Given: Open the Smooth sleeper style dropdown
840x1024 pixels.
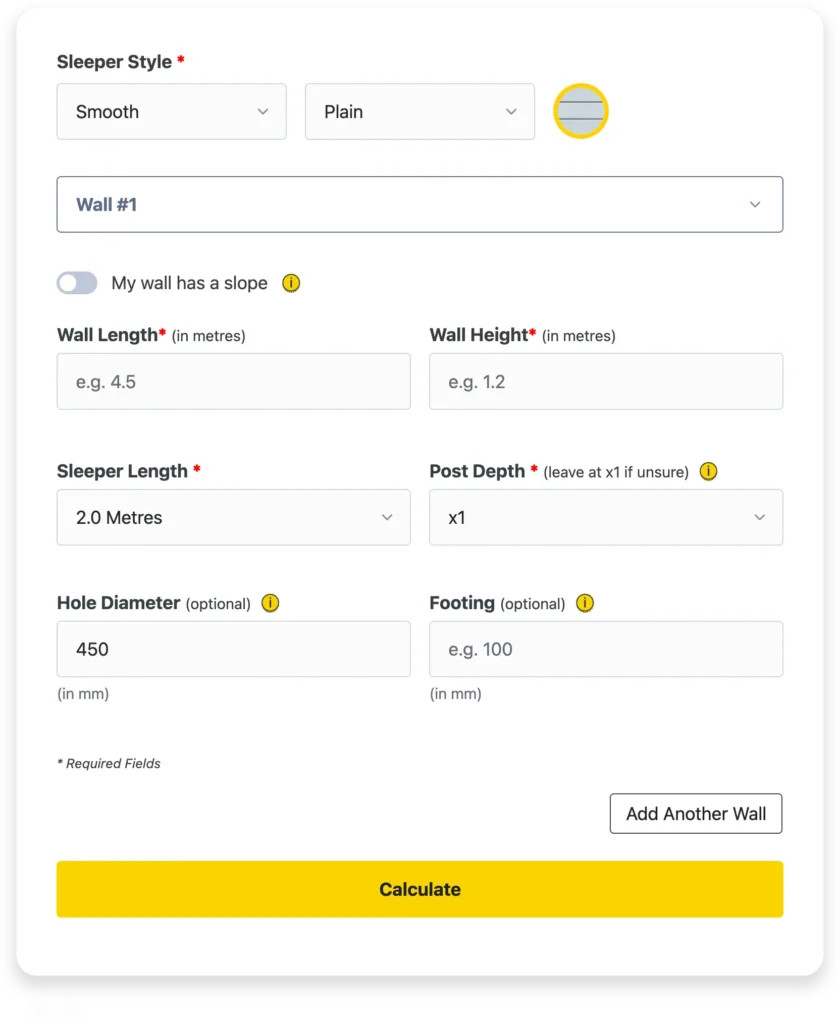Looking at the screenshot, I should tap(171, 111).
